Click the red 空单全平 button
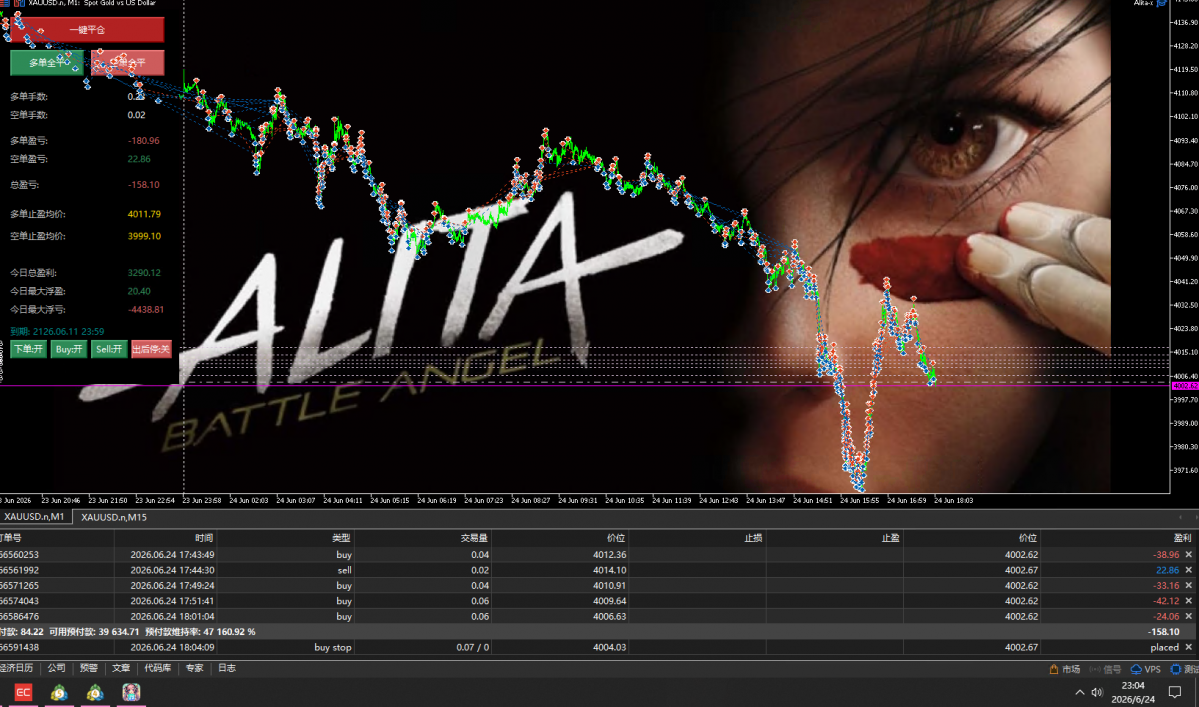1199x707 pixels. [128, 63]
